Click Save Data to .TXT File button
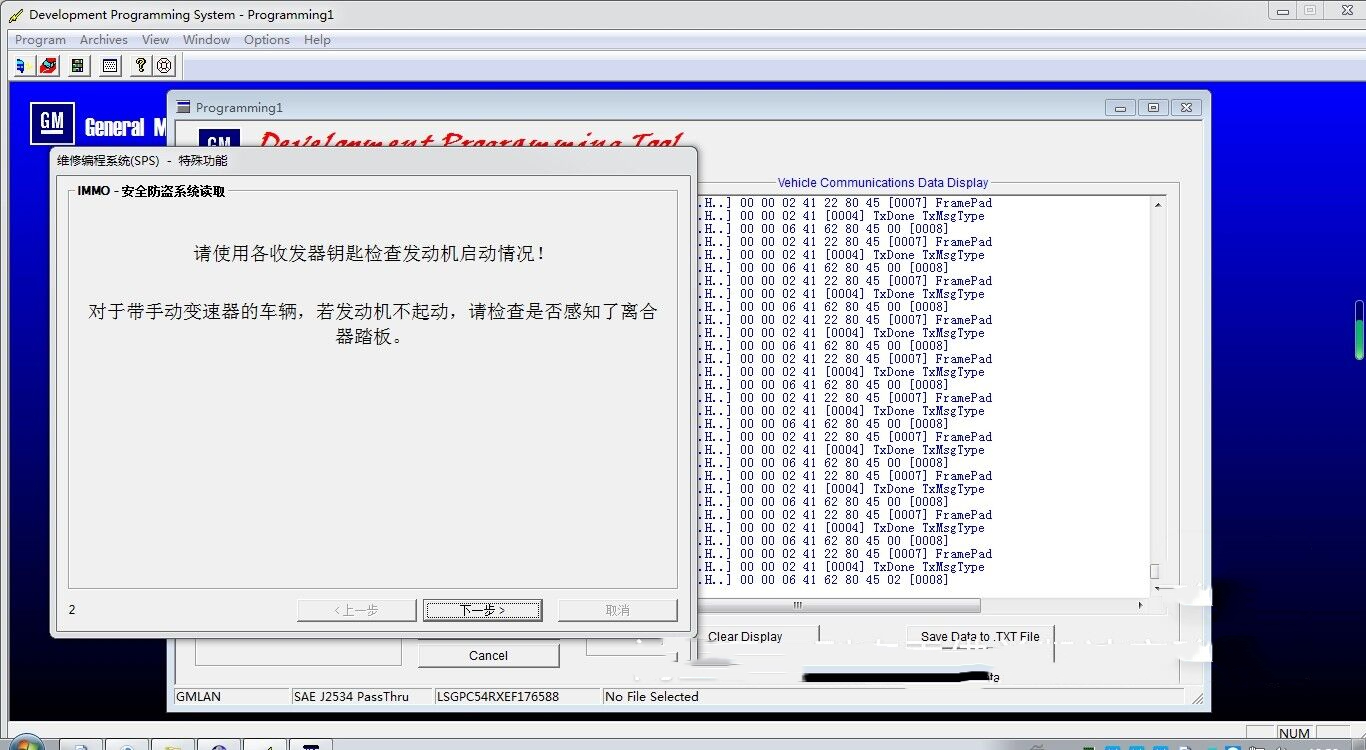This screenshot has width=1366, height=750. coord(980,637)
